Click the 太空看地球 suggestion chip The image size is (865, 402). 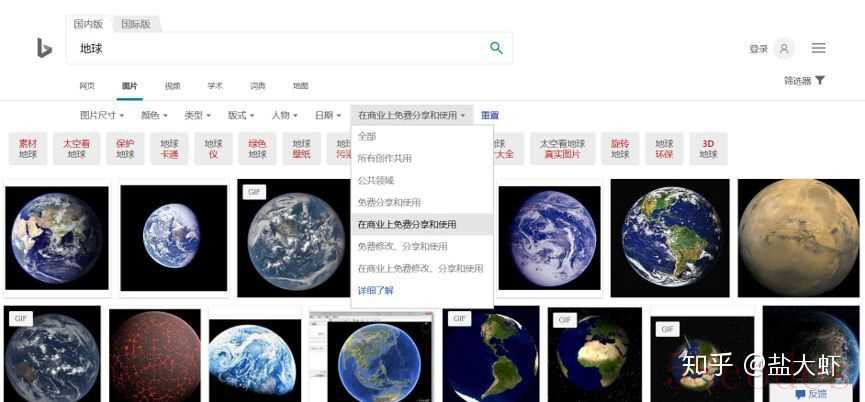(77, 149)
